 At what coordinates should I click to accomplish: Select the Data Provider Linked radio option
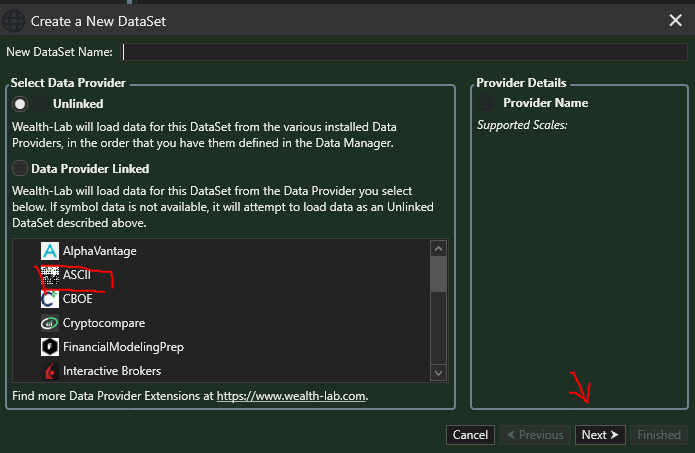(x=20, y=169)
